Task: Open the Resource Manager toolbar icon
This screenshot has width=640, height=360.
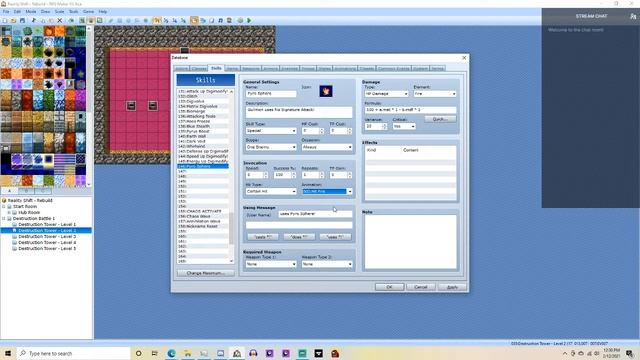Action: pyautogui.click(x=202, y=20)
